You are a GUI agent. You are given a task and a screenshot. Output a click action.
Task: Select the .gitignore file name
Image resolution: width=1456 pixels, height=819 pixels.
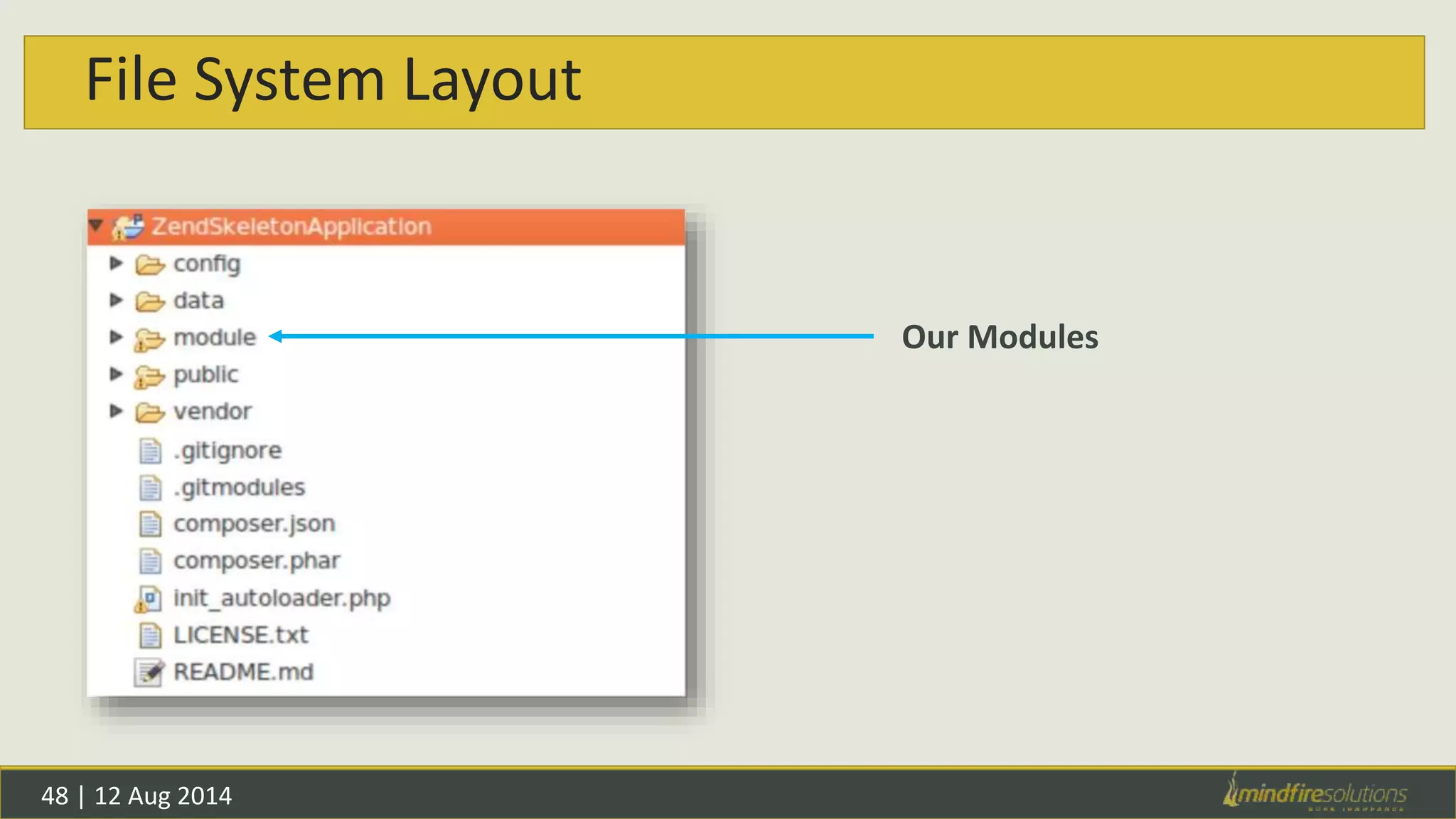[227, 451]
